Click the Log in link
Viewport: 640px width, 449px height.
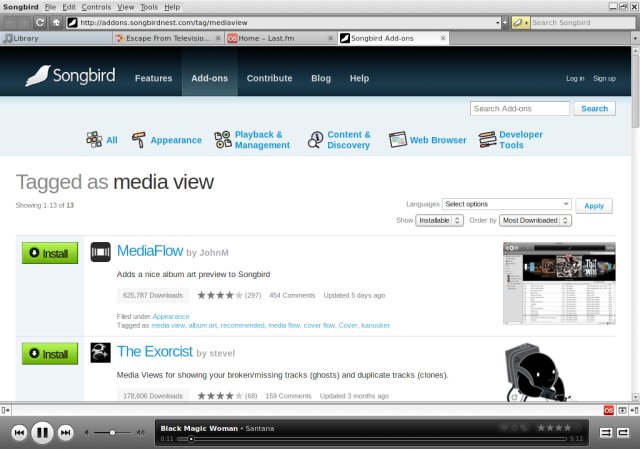coord(575,78)
